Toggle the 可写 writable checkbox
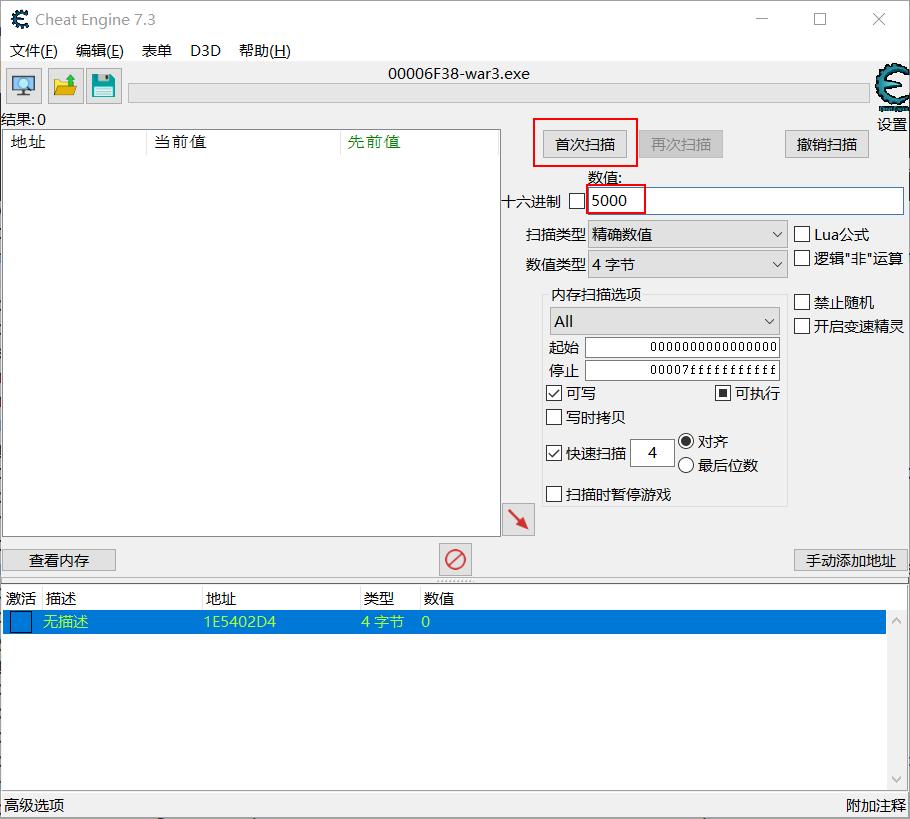This screenshot has width=910, height=819. tap(554, 393)
